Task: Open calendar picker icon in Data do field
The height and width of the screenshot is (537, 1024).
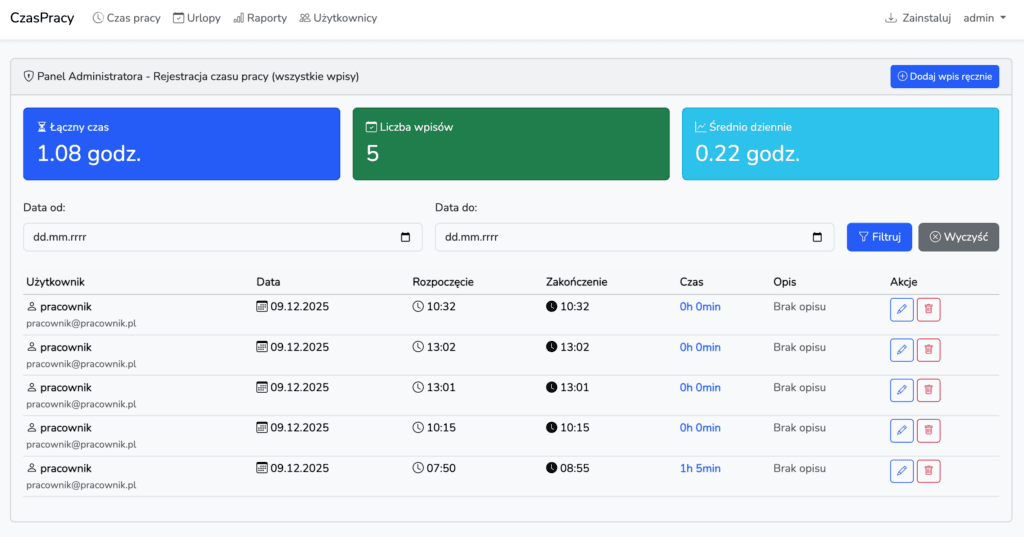Action: [817, 237]
